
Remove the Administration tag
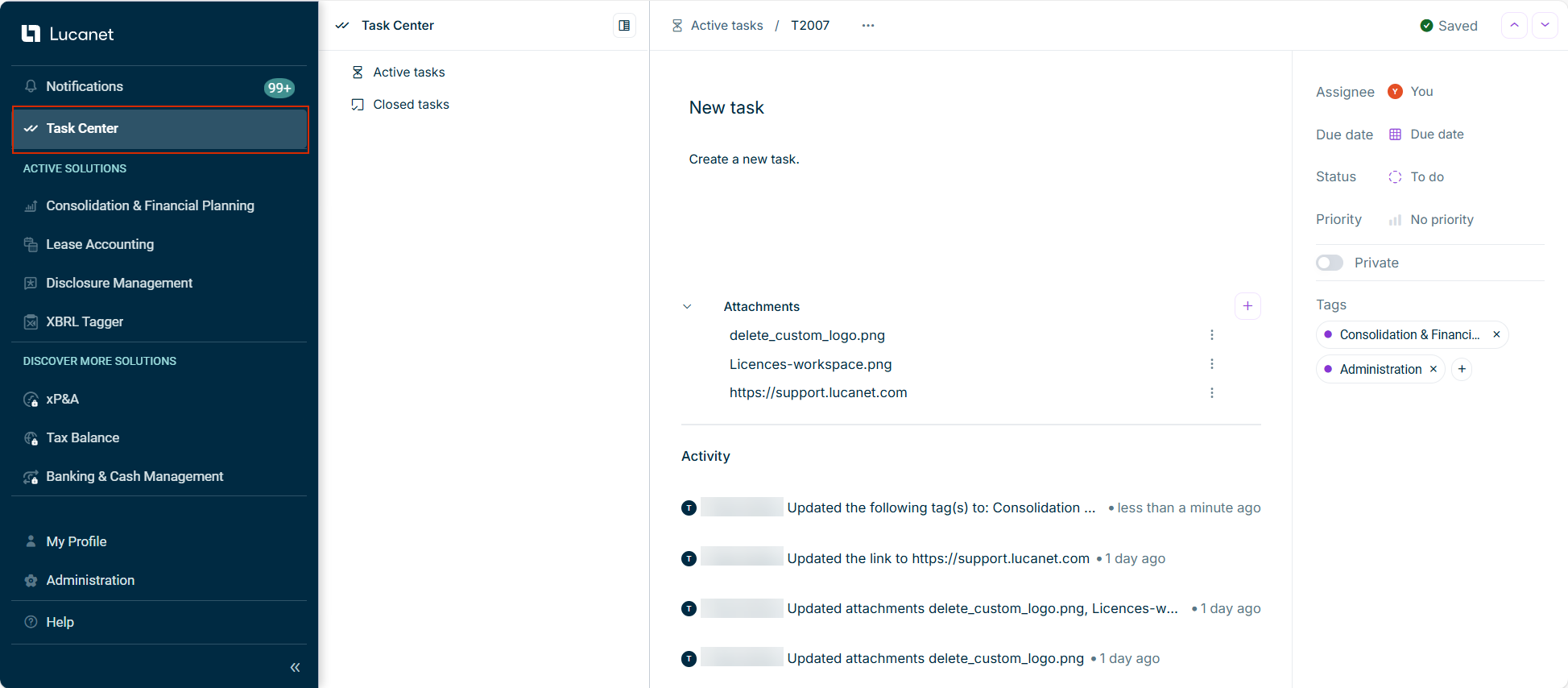point(1434,370)
